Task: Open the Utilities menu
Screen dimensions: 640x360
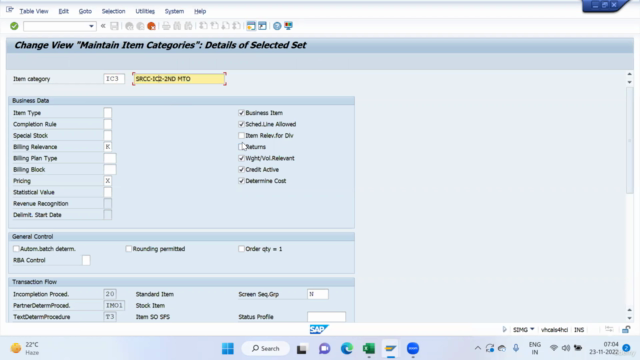Action: point(145,11)
